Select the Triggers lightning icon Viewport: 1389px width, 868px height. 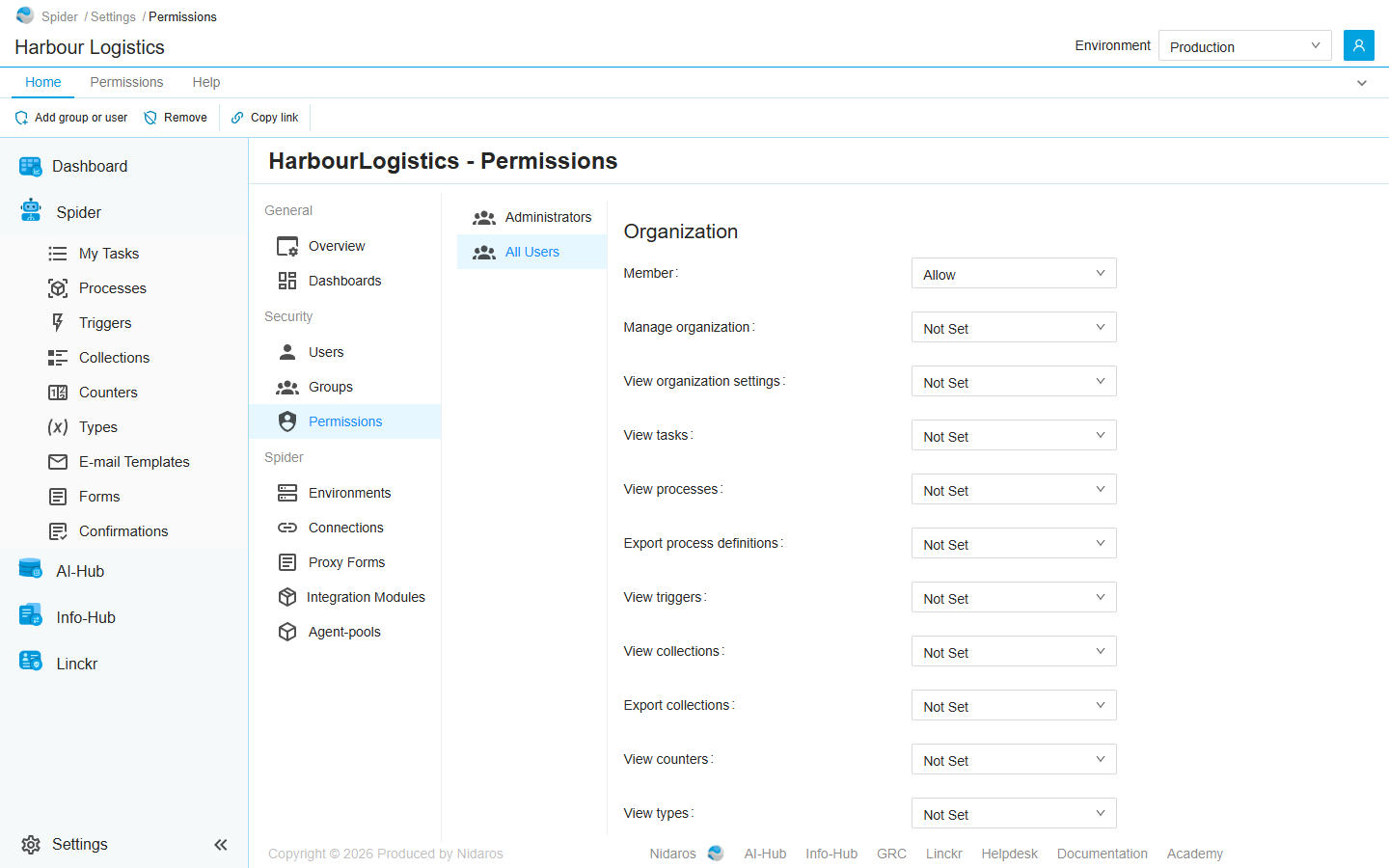[58, 323]
